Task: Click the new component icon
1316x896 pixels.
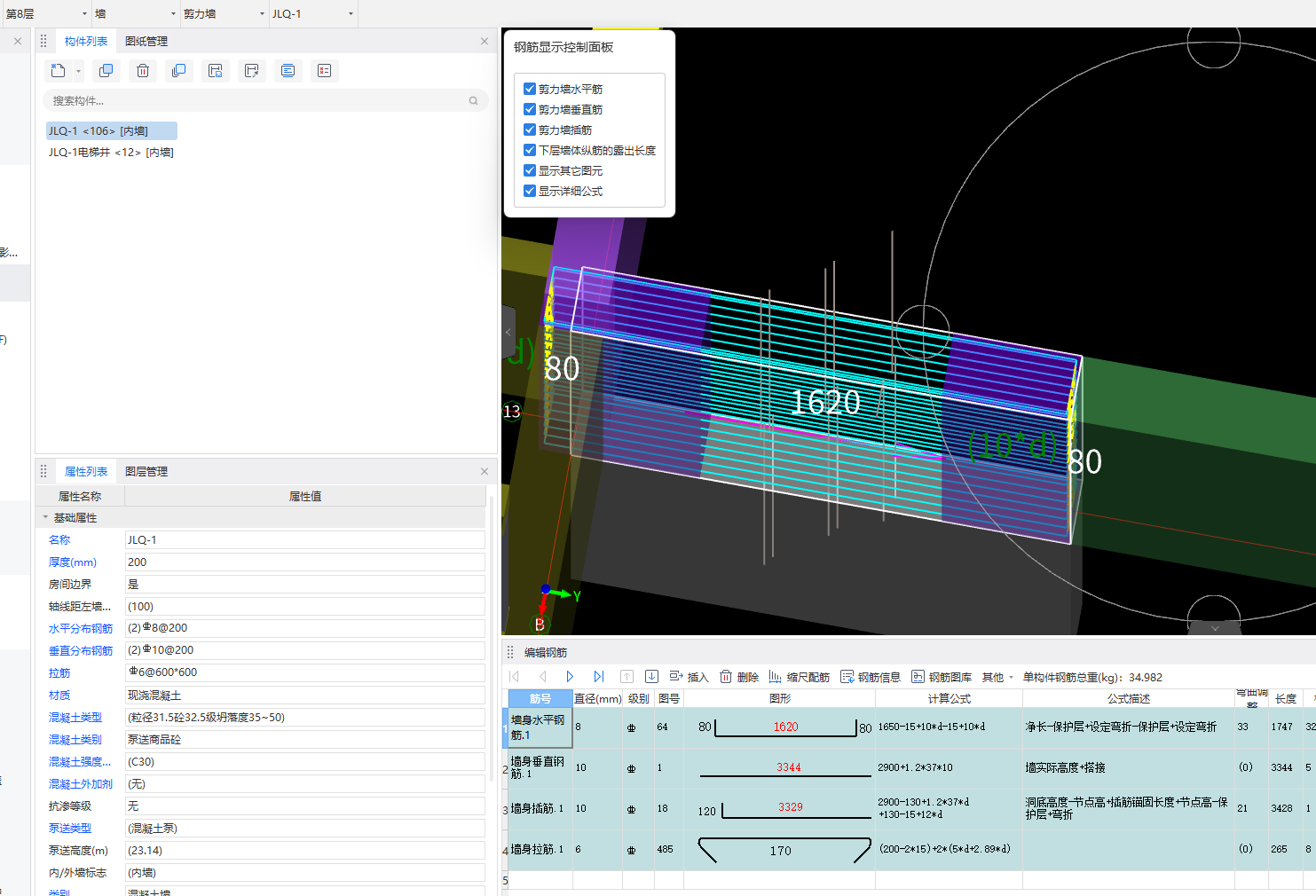Action: (59, 71)
